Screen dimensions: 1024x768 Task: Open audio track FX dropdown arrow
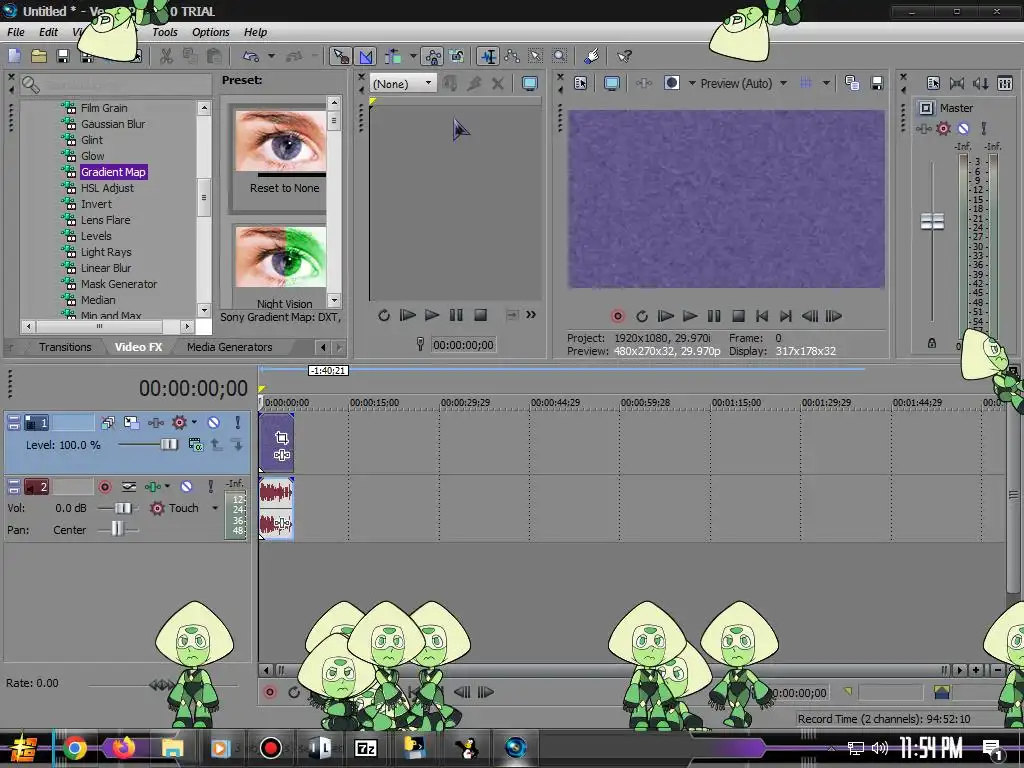(x=167, y=487)
